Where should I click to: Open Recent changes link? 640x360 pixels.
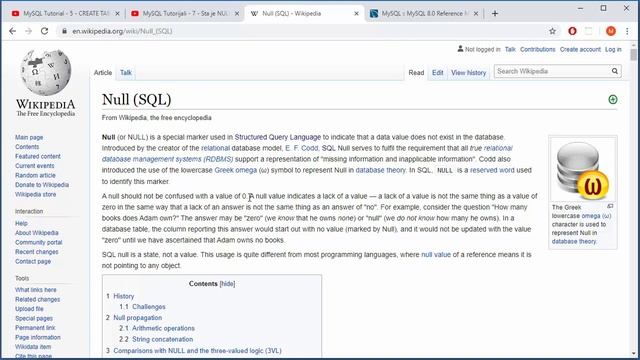coord(37,252)
